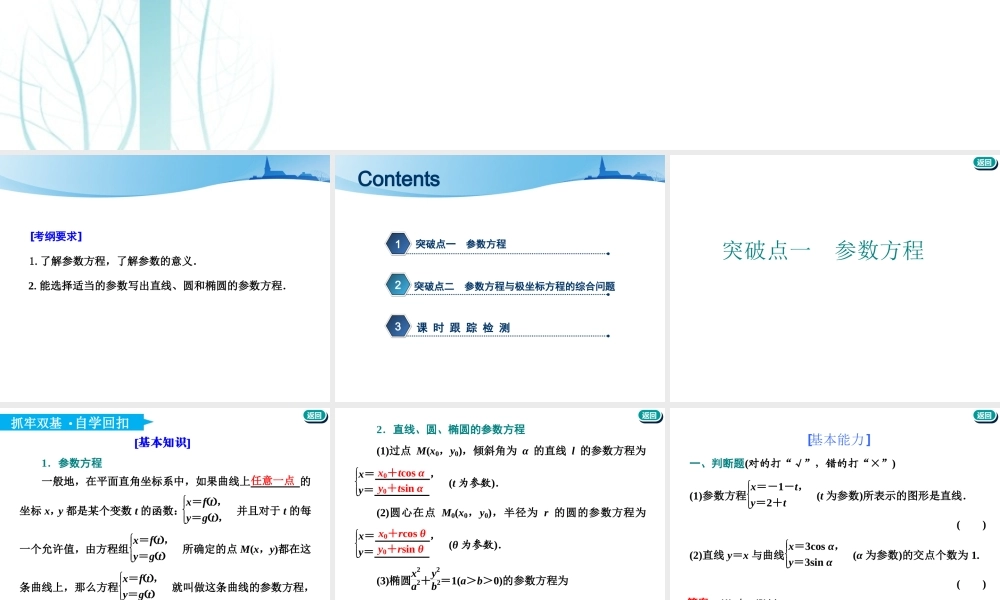Click the 返回 button on the 基本能力 slide
This screenshot has height=600, width=1000.
[x=984, y=416]
